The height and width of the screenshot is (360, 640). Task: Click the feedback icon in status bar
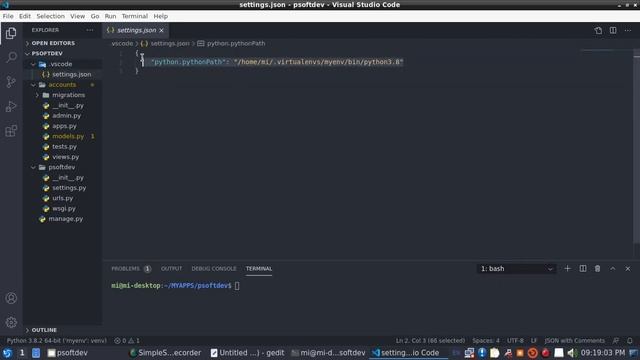coord(616,340)
